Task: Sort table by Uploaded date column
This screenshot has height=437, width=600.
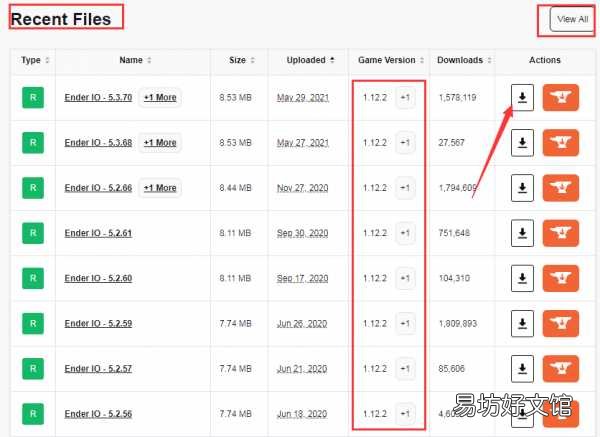Action: (x=310, y=60)
